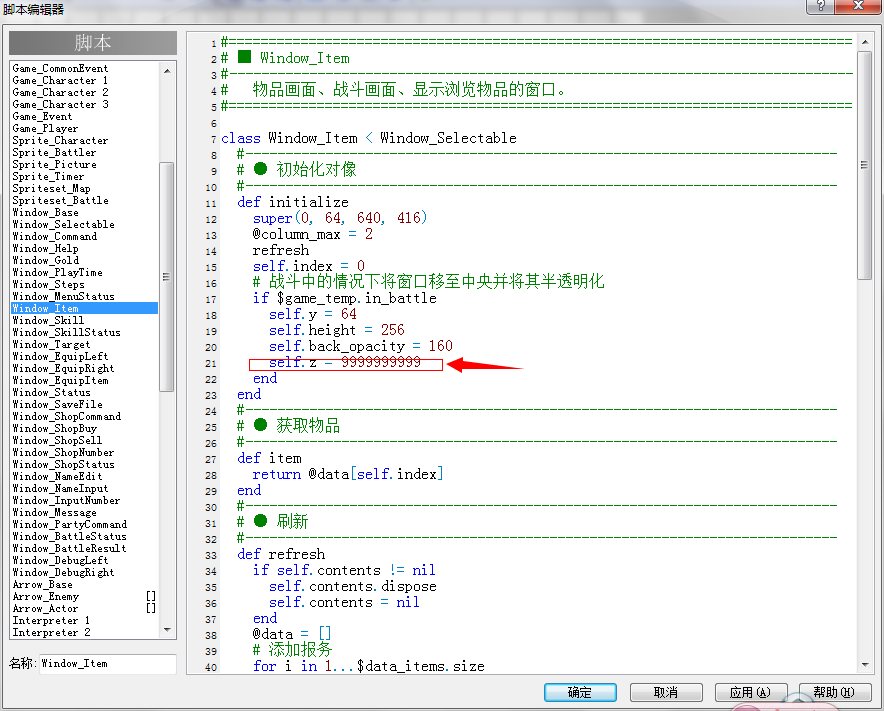Select Window_ShopCommand script
This screenshot has width=884, height=711.
point(67,417)
